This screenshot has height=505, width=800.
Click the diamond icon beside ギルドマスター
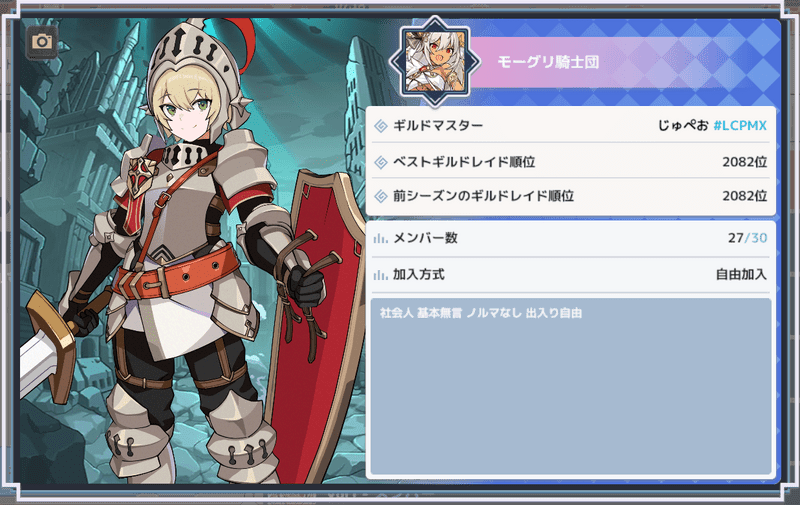point(381,126)
